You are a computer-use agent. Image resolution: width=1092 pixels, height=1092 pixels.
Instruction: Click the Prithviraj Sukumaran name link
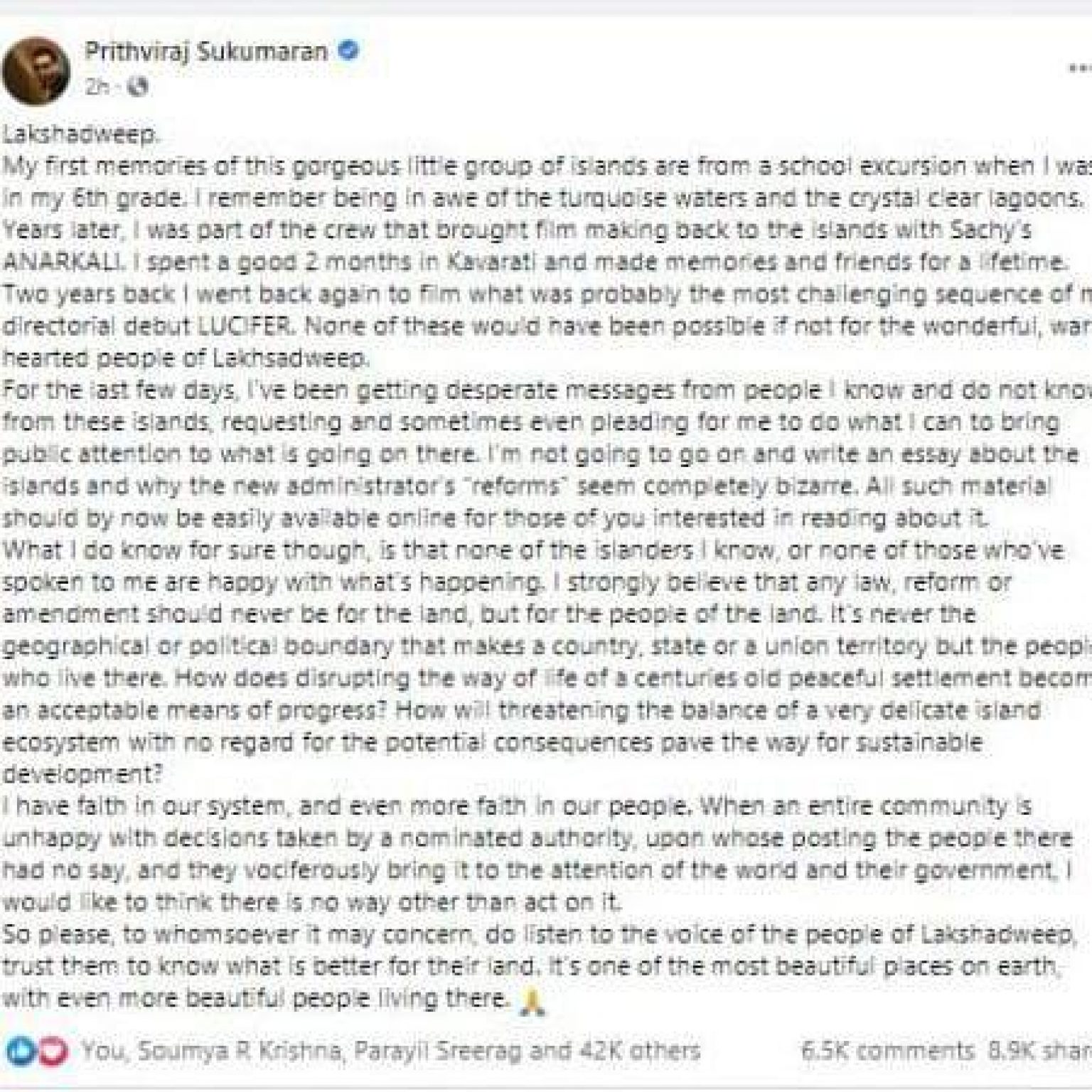(207, 52)
